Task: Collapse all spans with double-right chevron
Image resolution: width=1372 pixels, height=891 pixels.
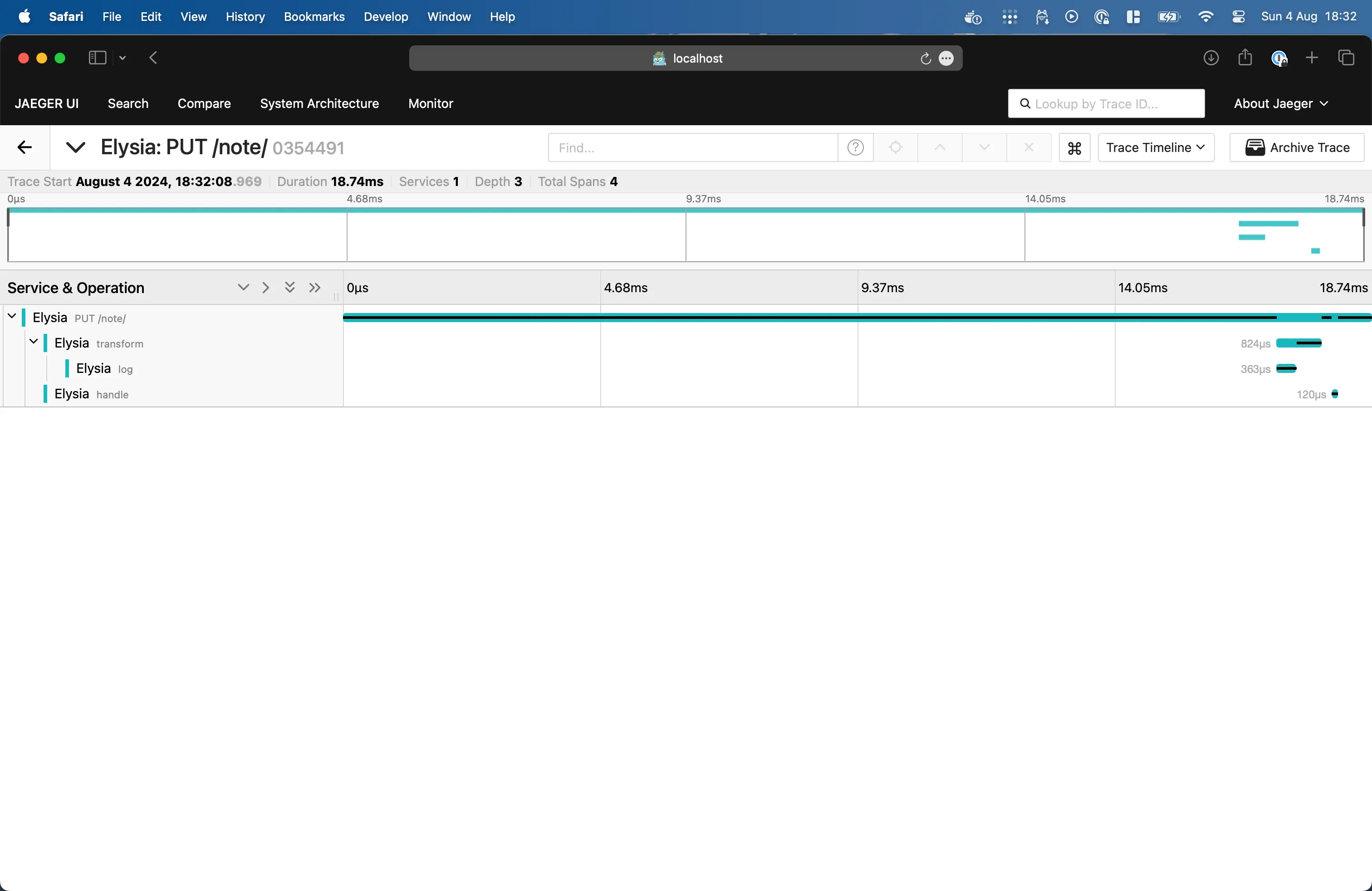Action: point(314,288)
